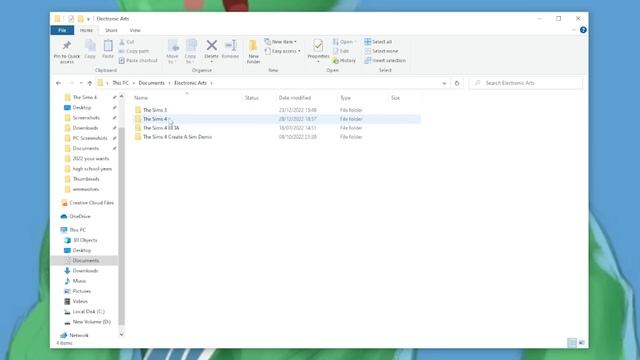Image resolution: width=640 pixels, height=360 pixels.
Task: Switch to the Home ribbon tab
Action: (86, 30)
